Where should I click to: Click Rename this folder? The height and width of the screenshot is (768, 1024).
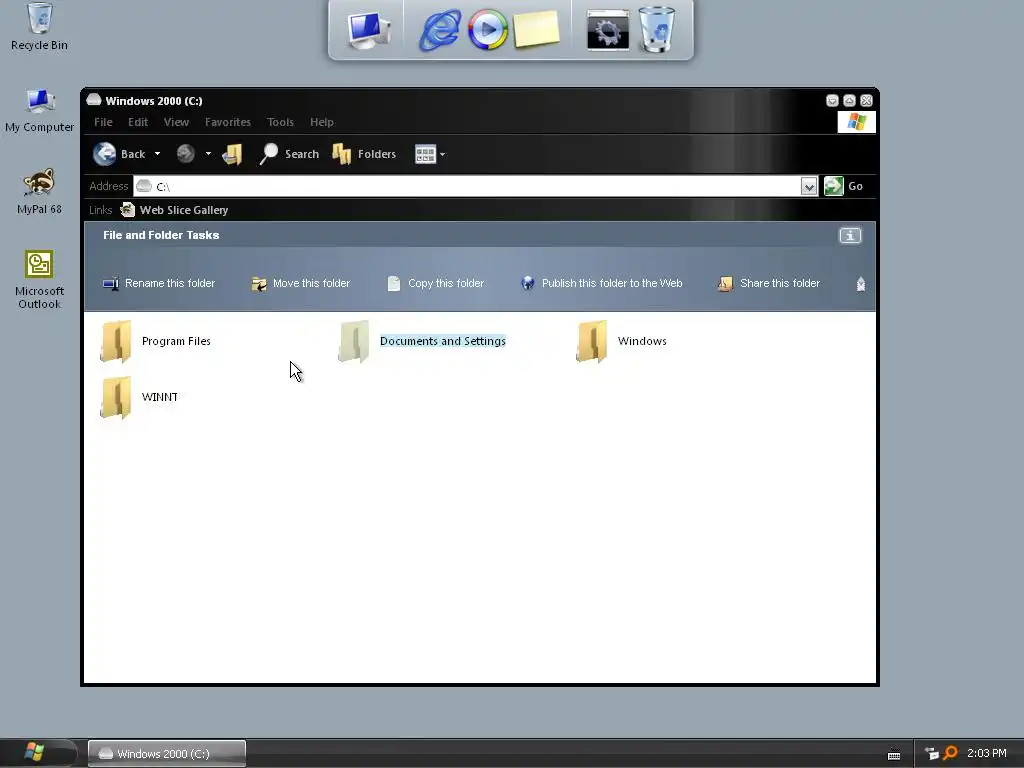coord(159,283)
